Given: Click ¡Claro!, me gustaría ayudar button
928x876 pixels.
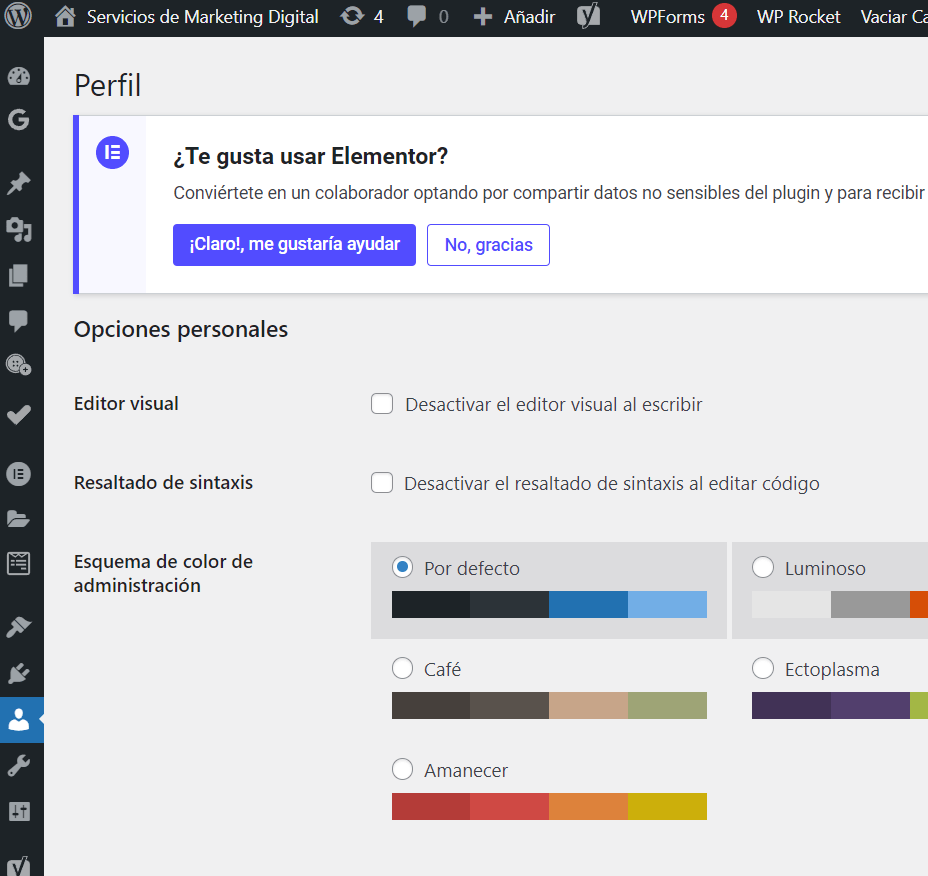Looking at the screenshot, I should 294,244.
